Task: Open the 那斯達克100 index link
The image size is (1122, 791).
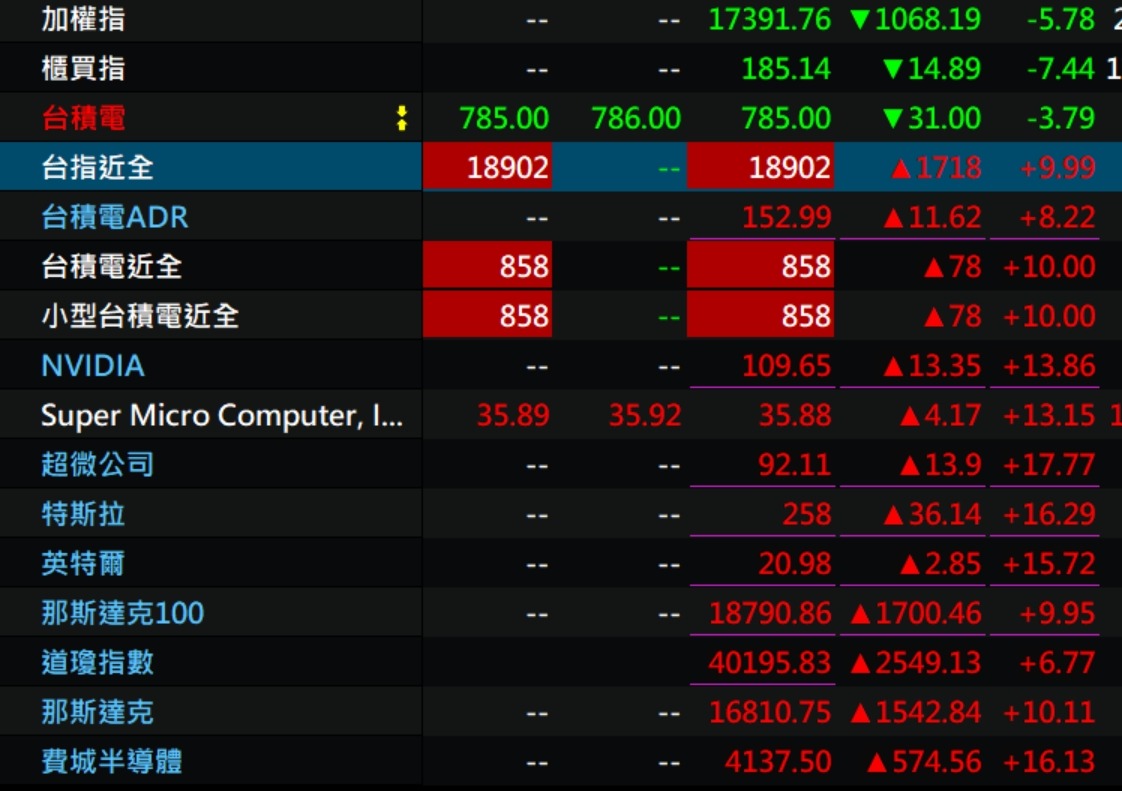Action: coord(122,613)
